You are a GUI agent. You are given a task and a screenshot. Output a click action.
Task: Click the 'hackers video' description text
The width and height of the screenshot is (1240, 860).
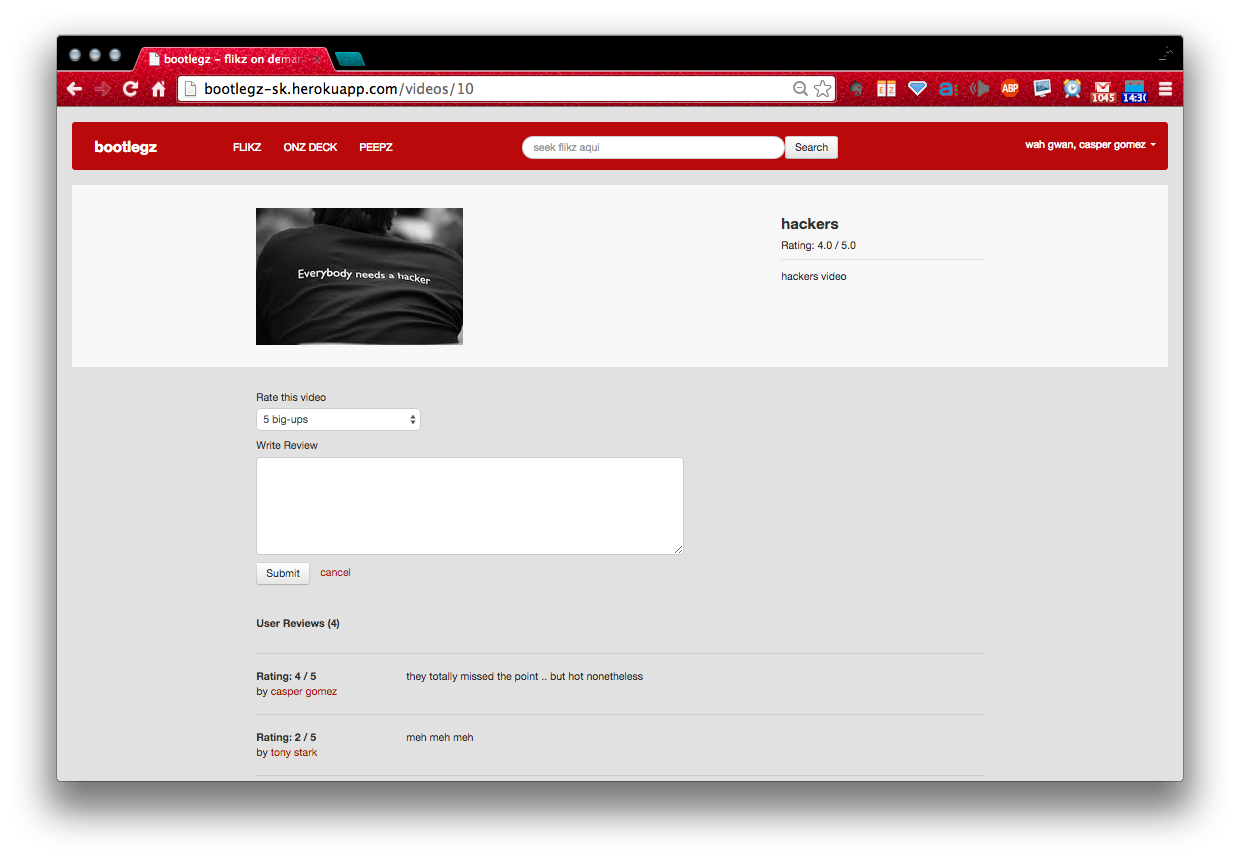click(814, 276)
